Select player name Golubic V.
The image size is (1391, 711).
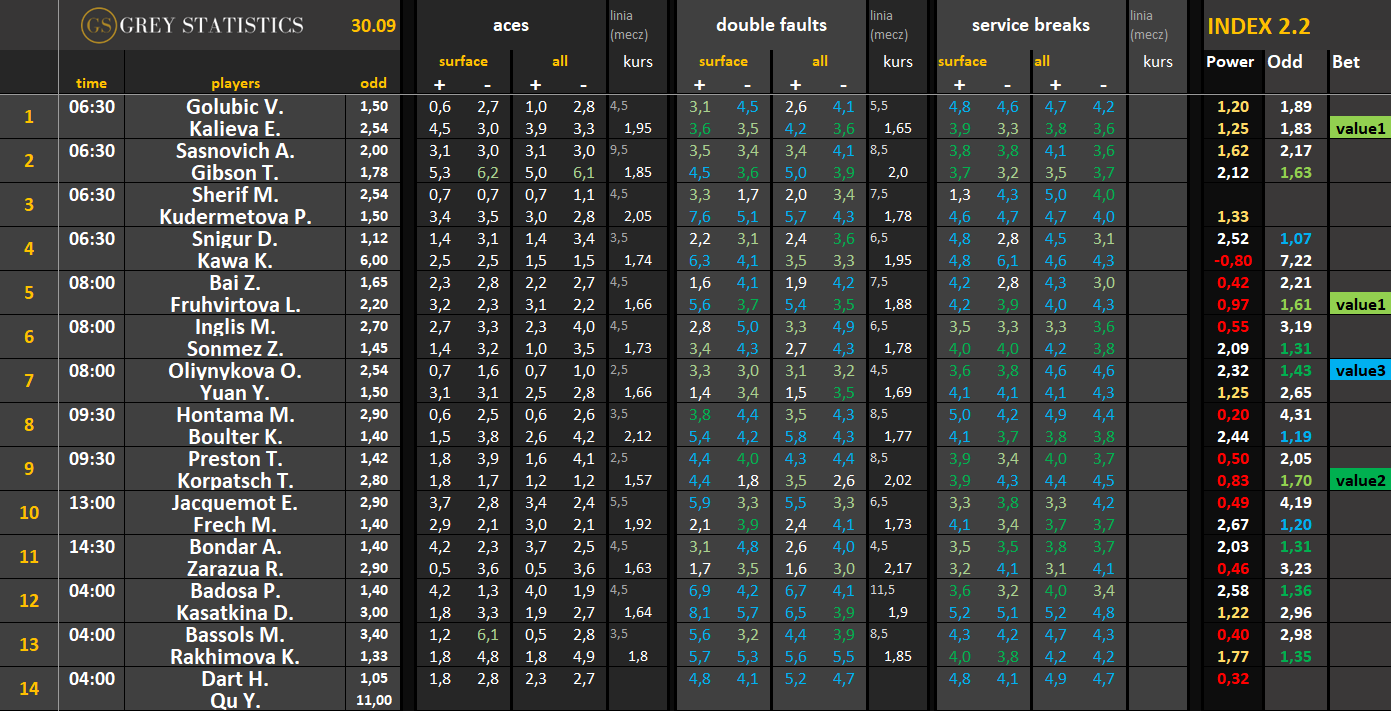pos(236,106)
